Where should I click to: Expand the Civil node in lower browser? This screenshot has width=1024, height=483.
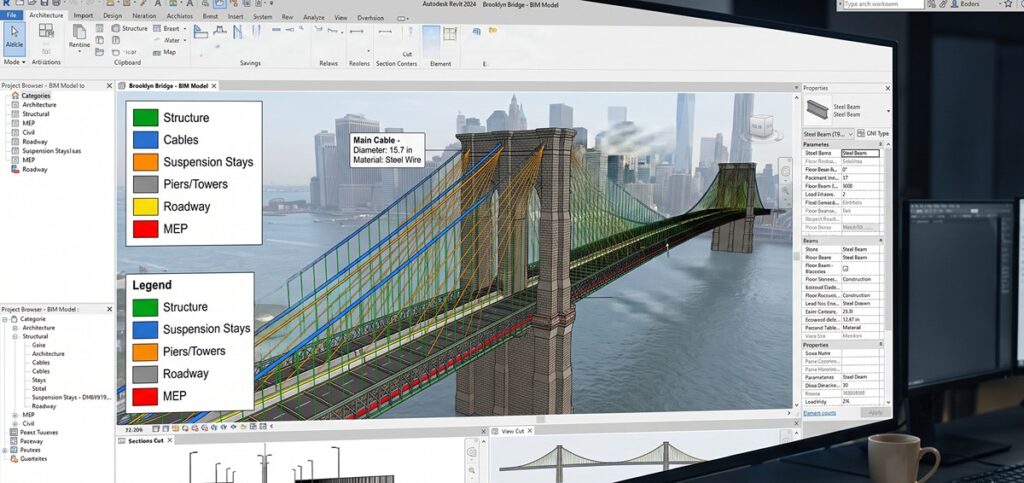click(15, 424)
